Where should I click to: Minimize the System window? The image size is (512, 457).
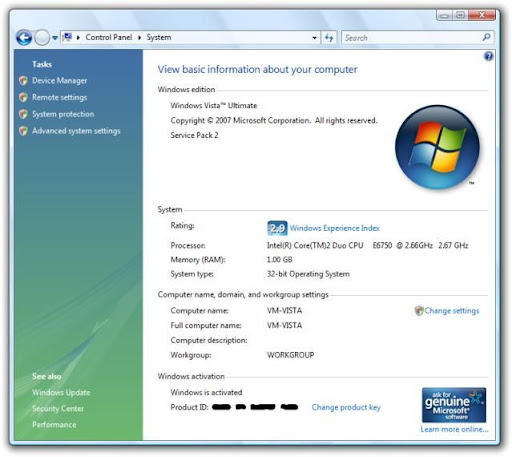(x=444, y=15)
